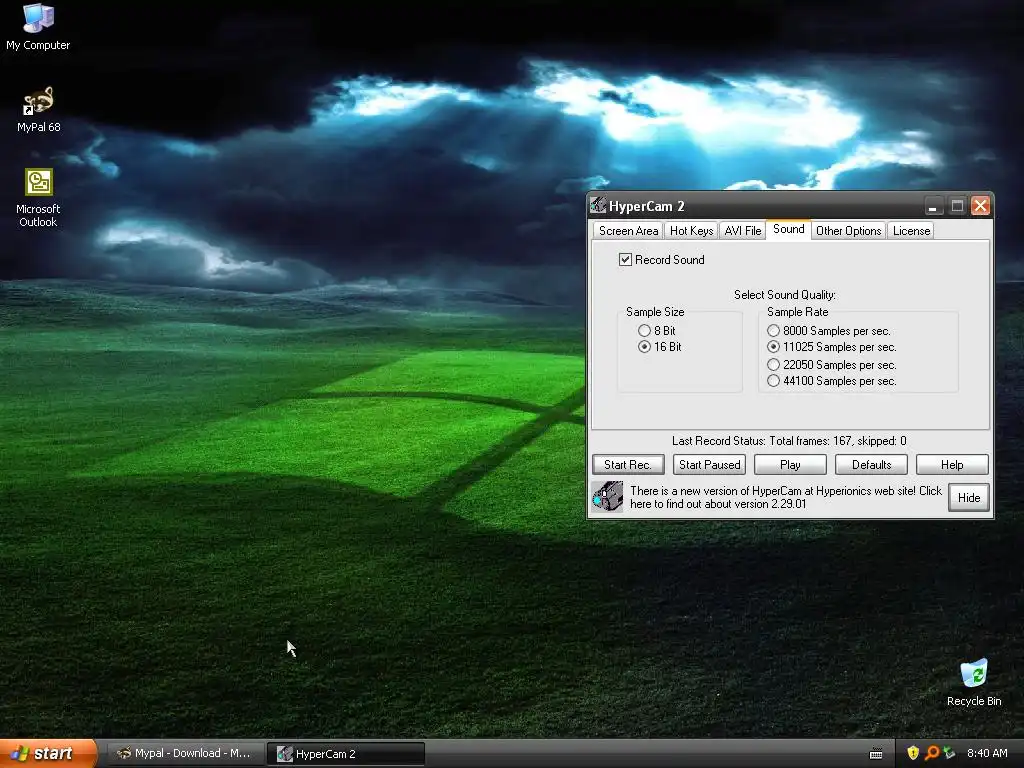Open the AVI File tab
The width and height of the screenshot is (1024, 768).
(743, 231)
